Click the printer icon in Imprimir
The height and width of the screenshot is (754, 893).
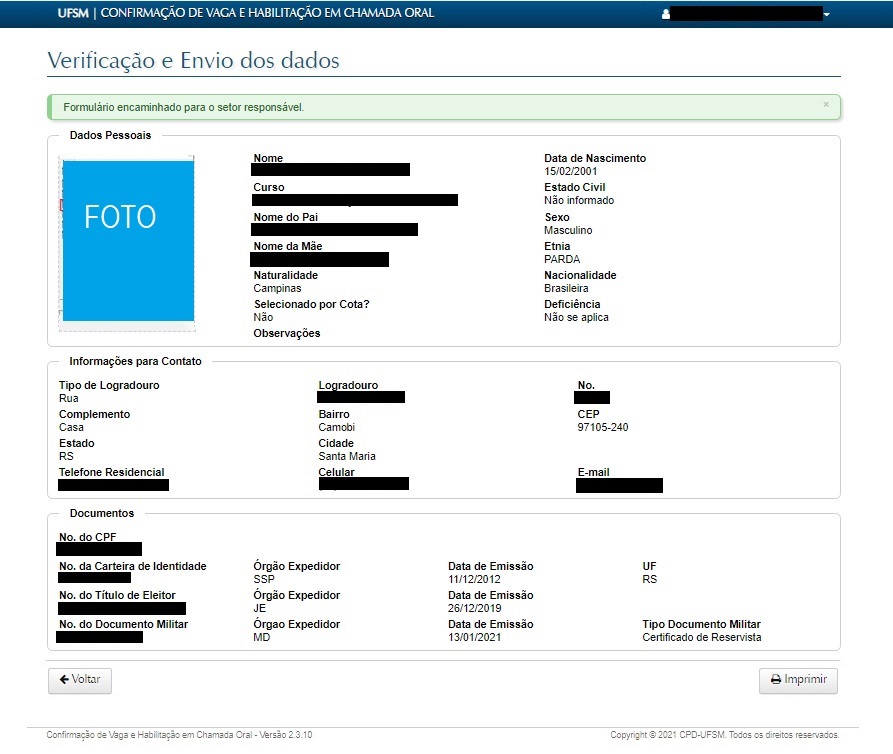775,680
